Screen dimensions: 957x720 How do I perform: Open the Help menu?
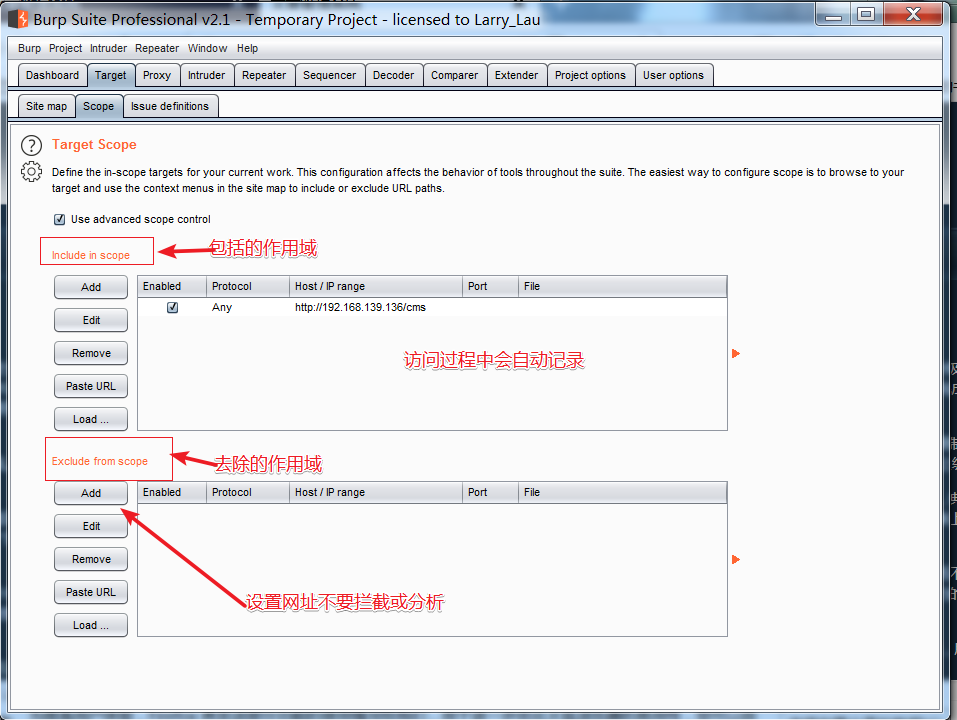pyautogui.click(x=247, y=48)
